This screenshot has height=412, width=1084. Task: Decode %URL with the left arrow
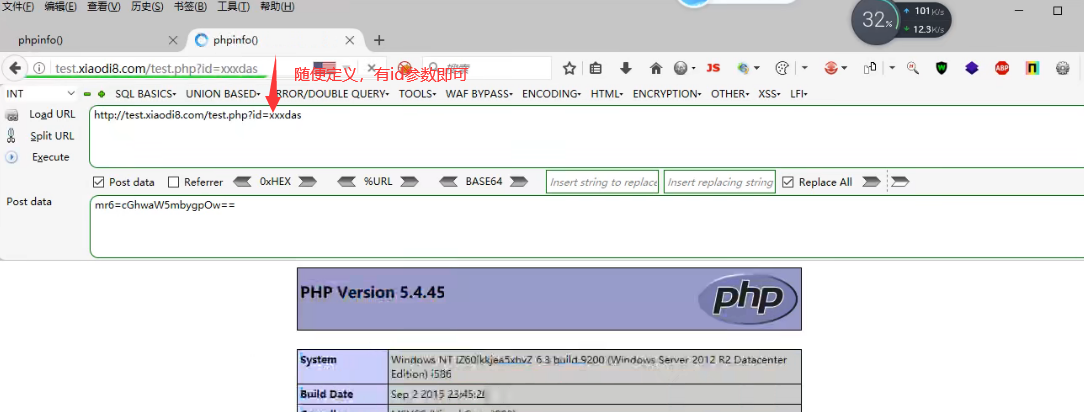click(x=346, y=182)
